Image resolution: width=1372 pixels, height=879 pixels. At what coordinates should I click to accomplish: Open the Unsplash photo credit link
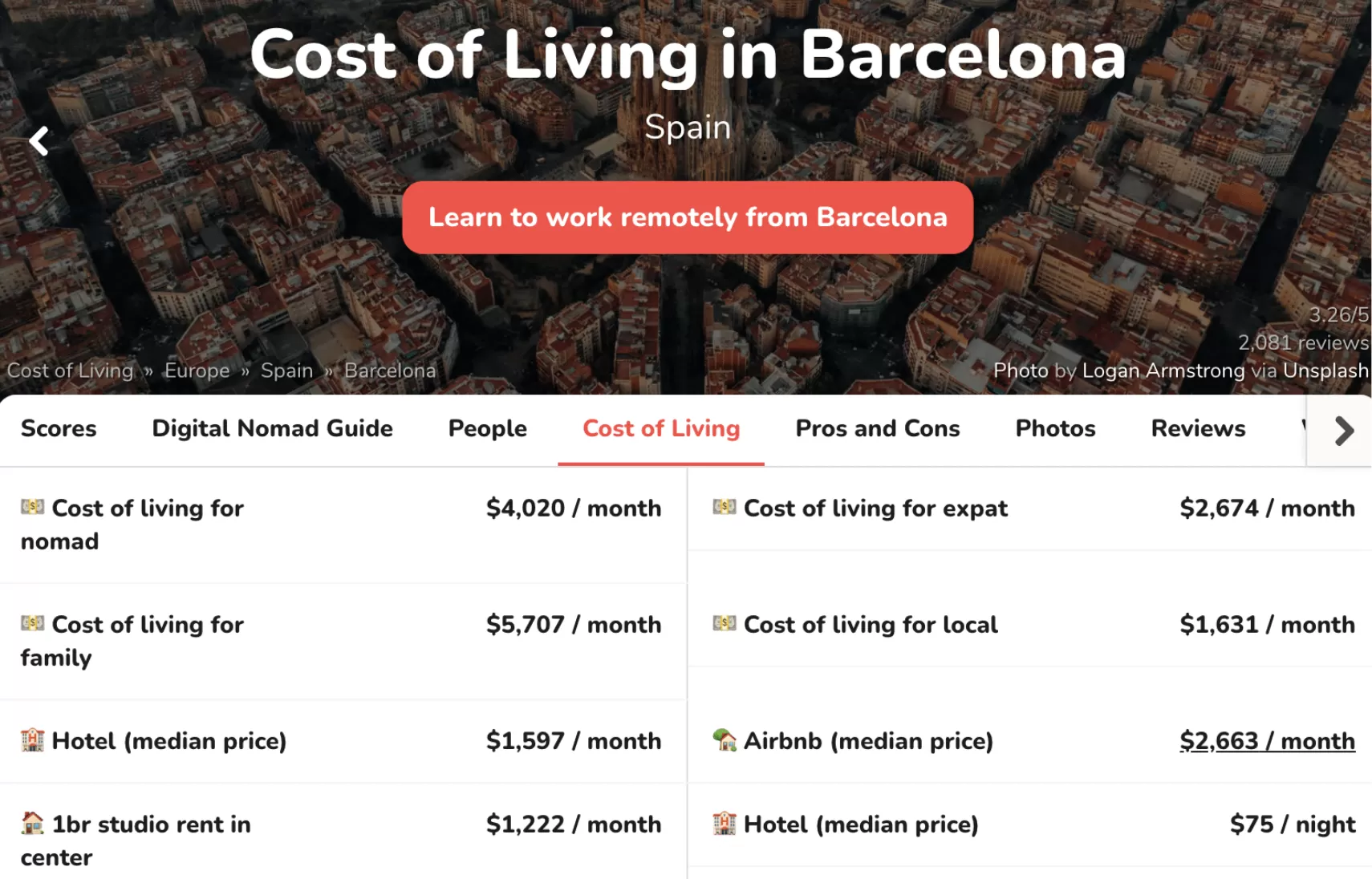(1325, 371)
